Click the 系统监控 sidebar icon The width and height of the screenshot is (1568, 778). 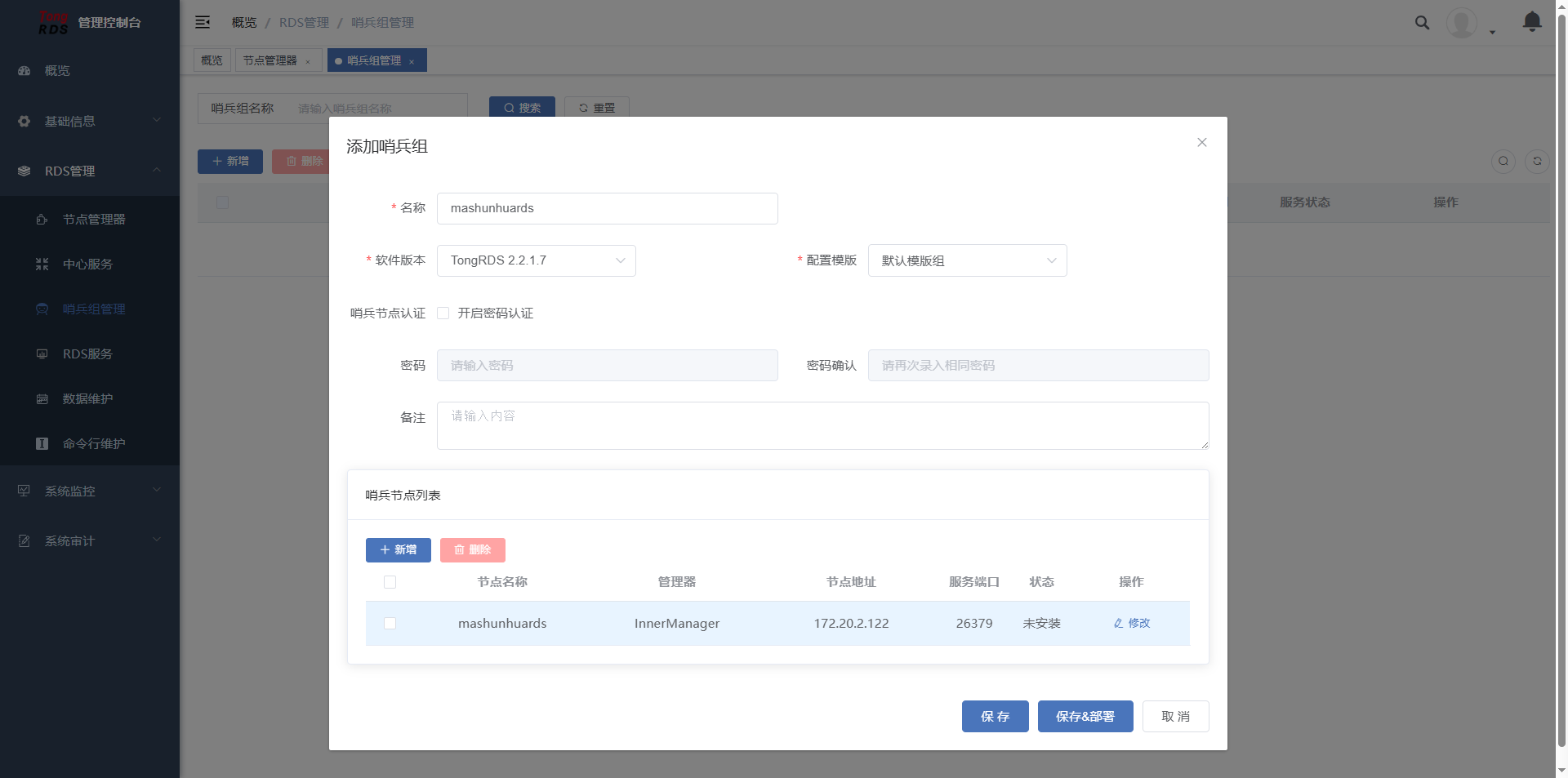click(x=24, y=491)
